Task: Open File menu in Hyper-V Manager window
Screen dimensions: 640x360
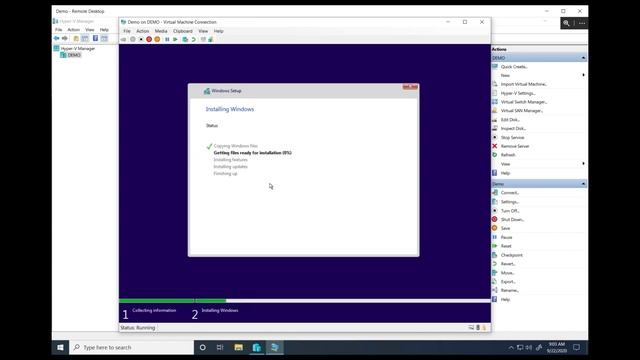Action: [59, 30]
